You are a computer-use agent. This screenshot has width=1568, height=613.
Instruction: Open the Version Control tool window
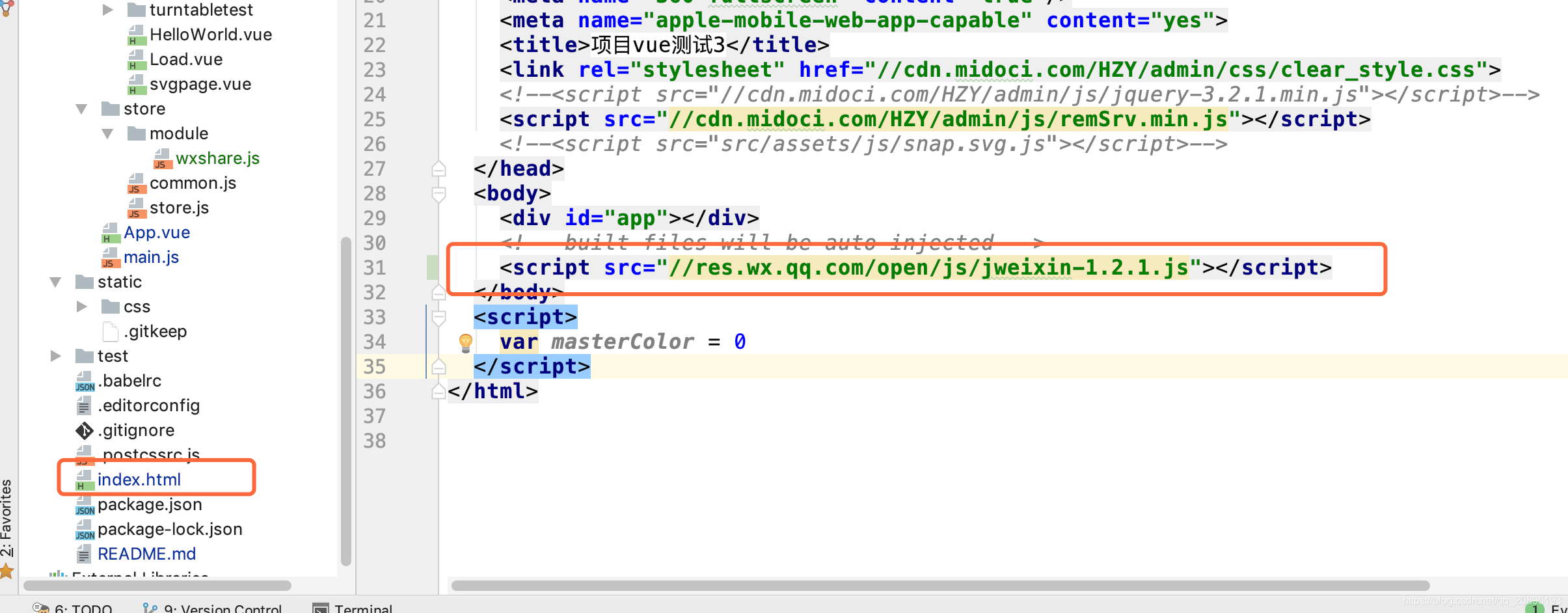pyautogui.click(x=212, y=608)
